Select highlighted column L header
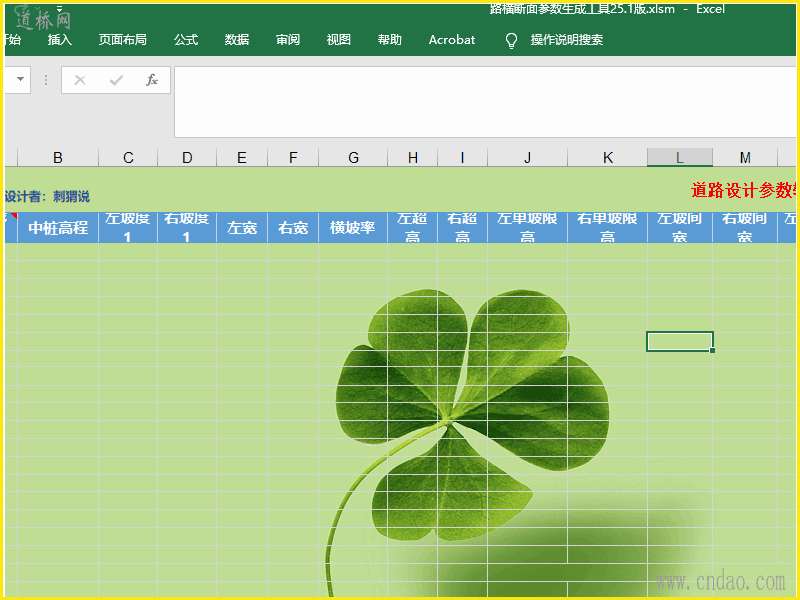Image resolution: width=800 pixels, height=600 pixels. [x=680, y=158]
